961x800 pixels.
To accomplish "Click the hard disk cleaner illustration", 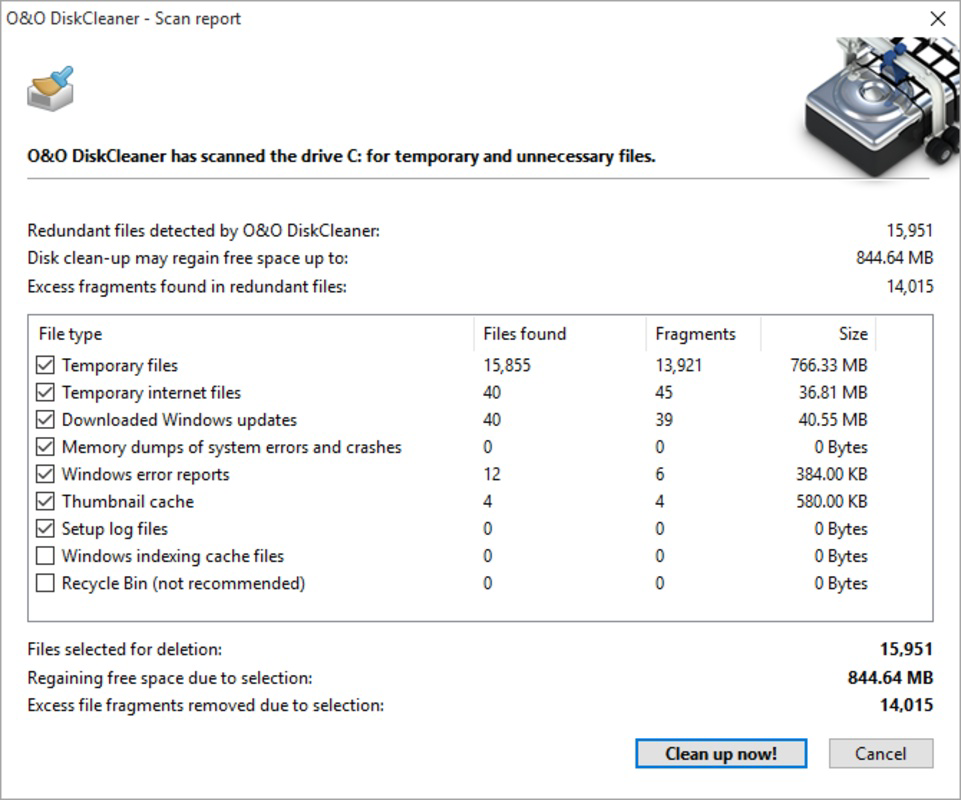I will coord(882,105).
